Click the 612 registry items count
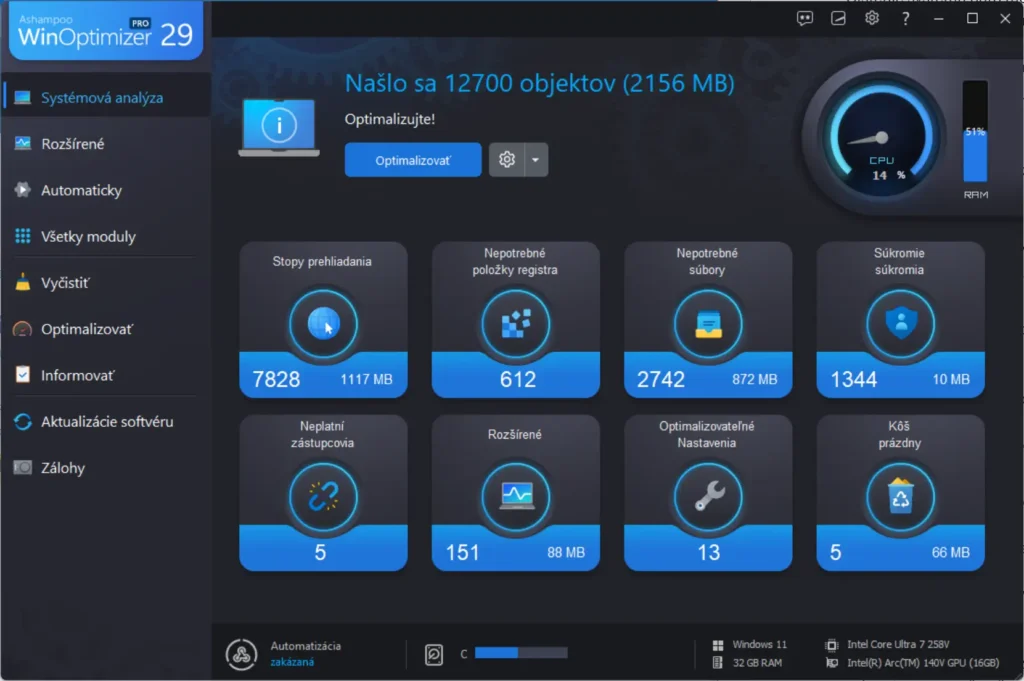This screenshot has width=1024, height=681. tap(518, 379)
